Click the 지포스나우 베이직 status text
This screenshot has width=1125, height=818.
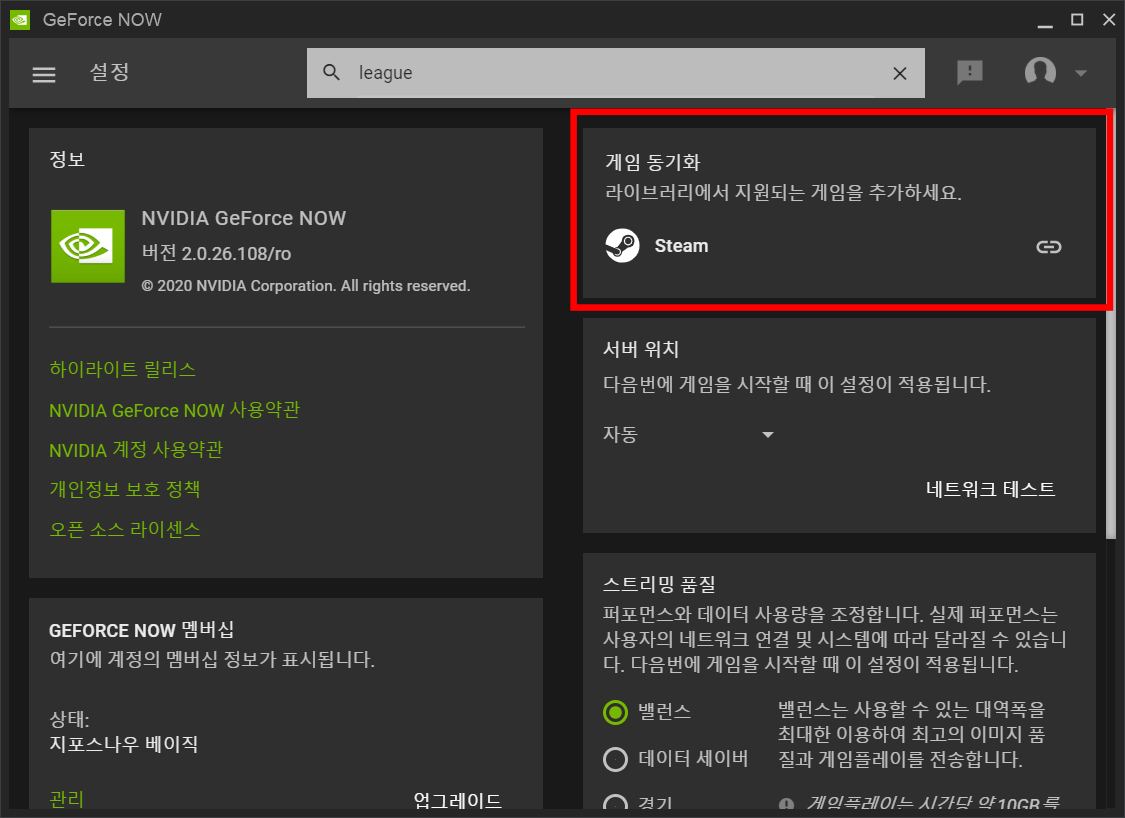pyautogui.click(x=123, y=744)
